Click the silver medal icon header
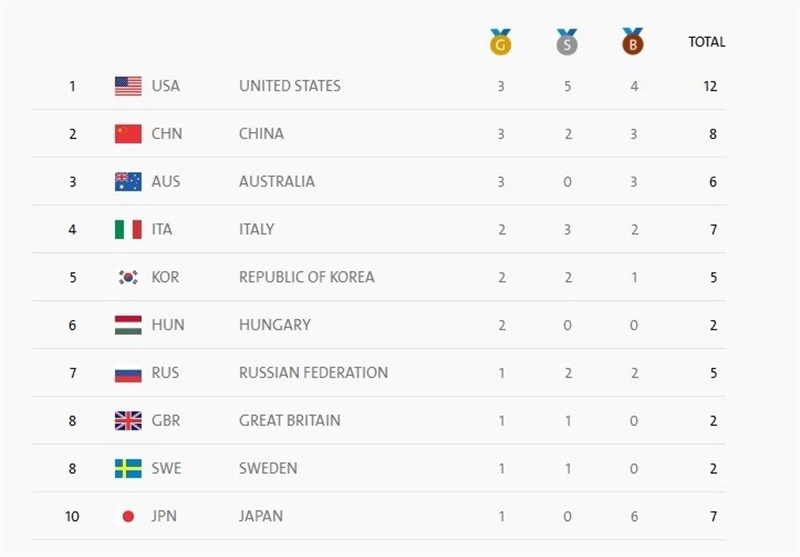 tap(567, 42)
